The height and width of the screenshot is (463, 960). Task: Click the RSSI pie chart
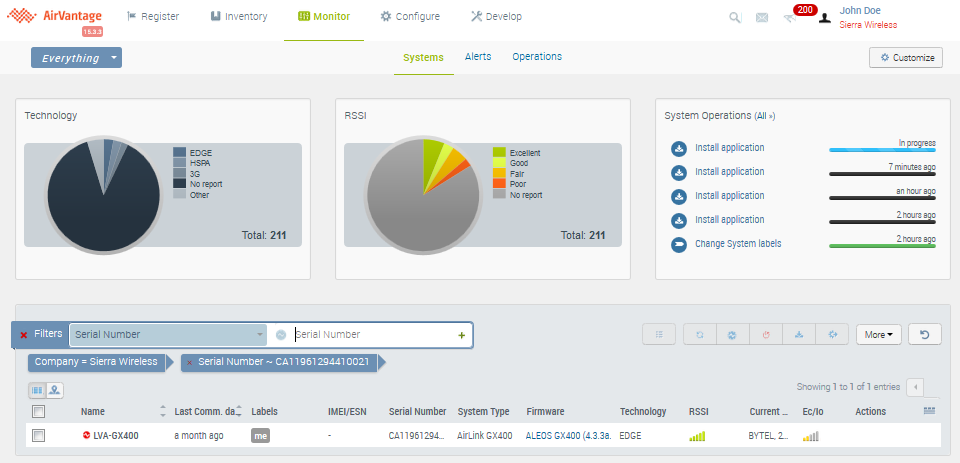click(423, 195)
